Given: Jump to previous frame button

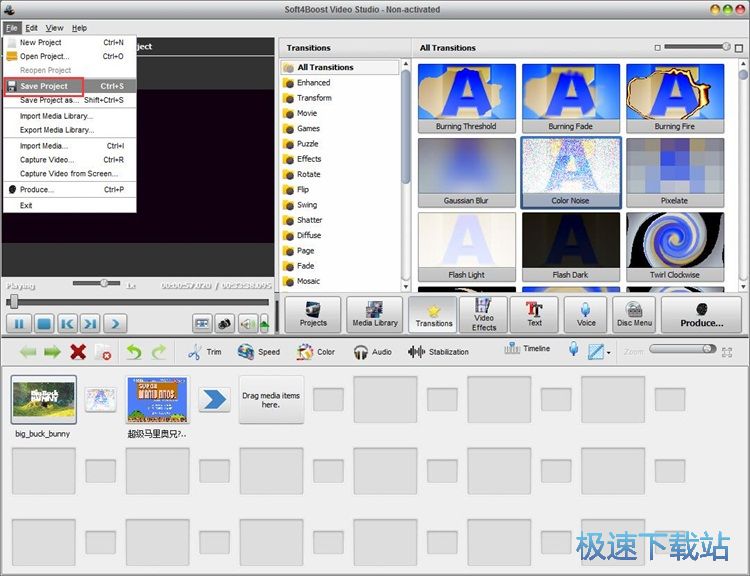Looking at the screenshot, I should click(x=67, y=324).
